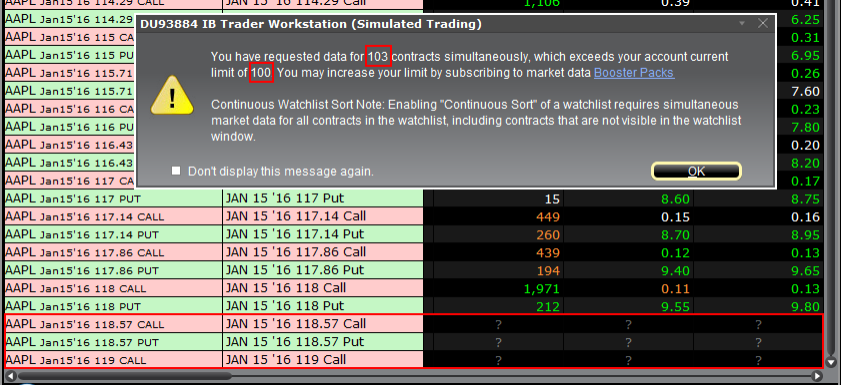Viewport: 841px width, 385px height.
Task: Click the volume value 194
Action: pos(548,271)
